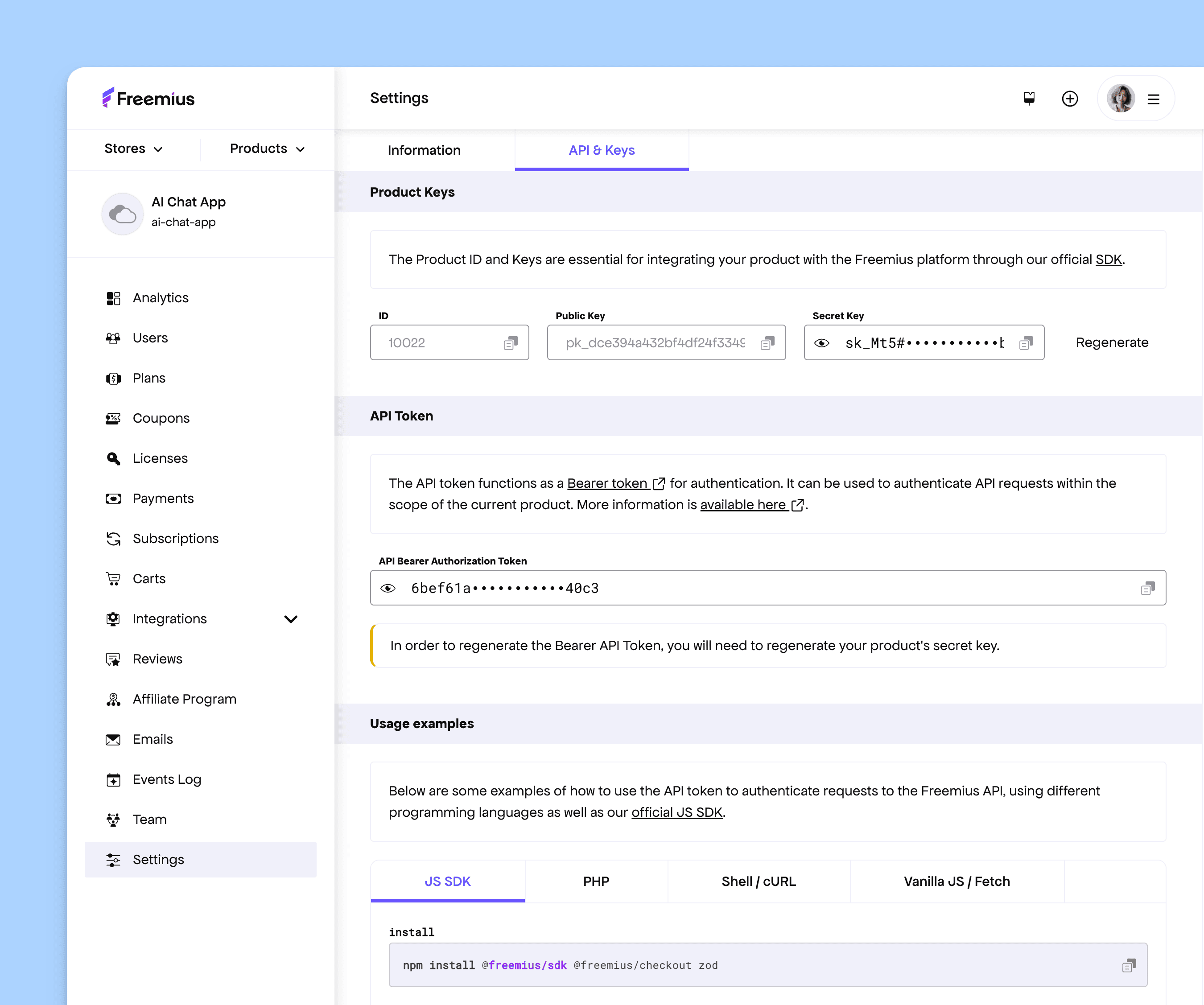Viewport: 1204px width, 1005px height.
Task: Open Subscriptions in the sidebar
Action: (201, 539)
